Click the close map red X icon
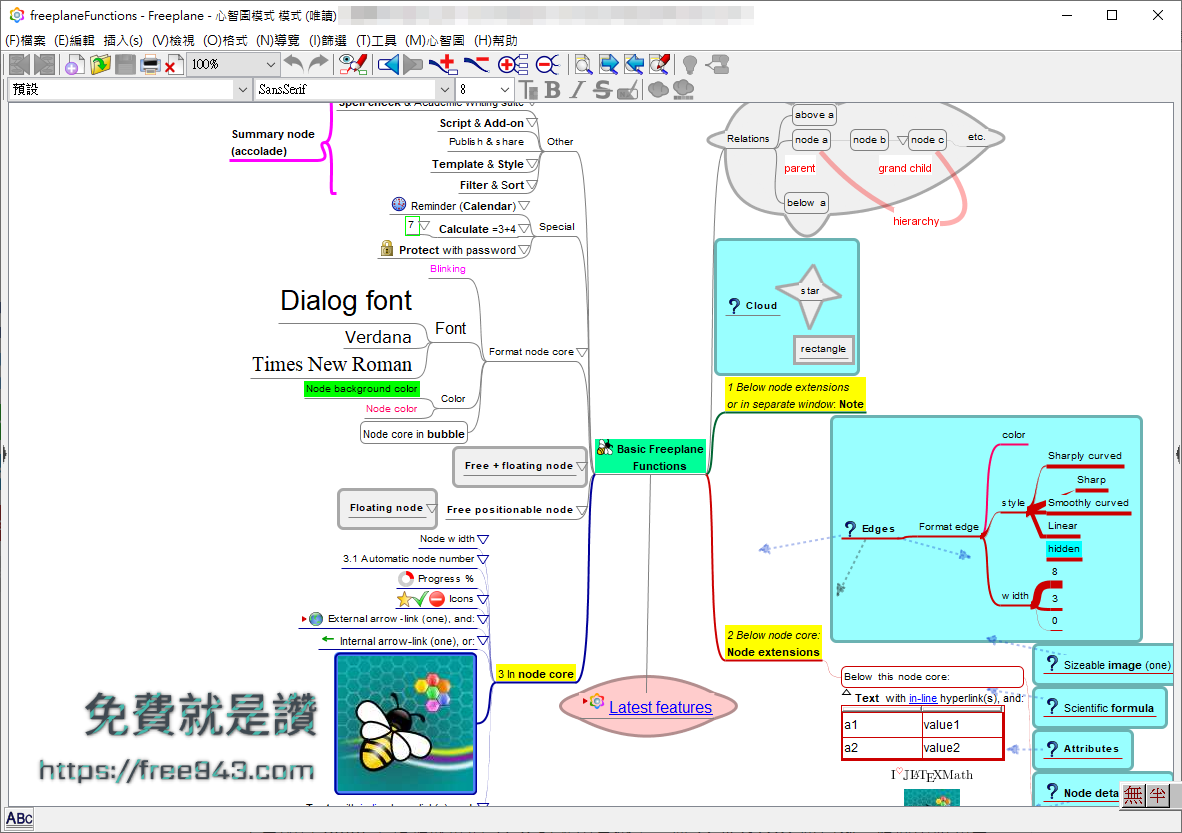1182x833 pixels. (x=173, y=65)
